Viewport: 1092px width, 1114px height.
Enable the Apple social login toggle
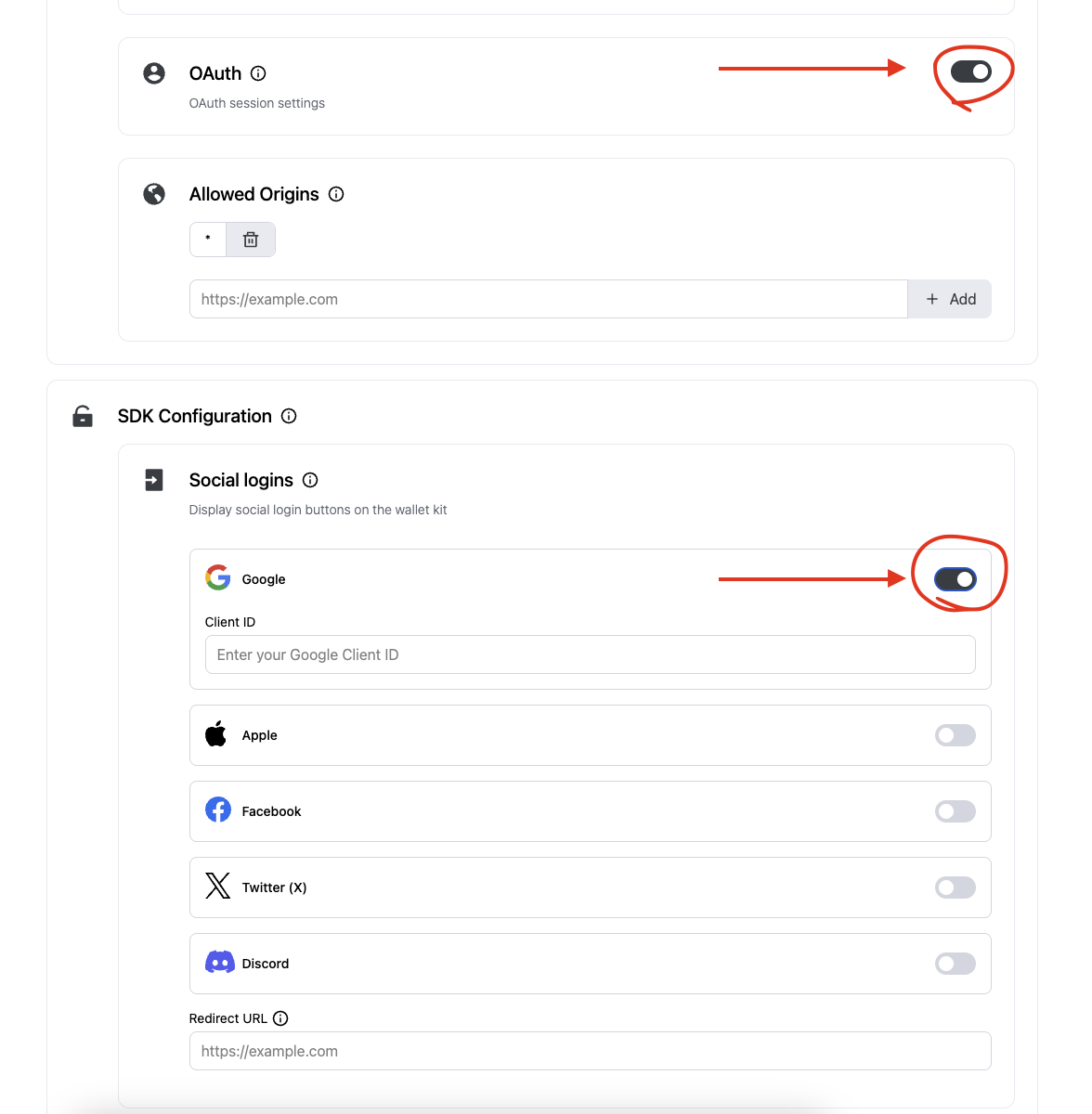click(x=955, y=734)
